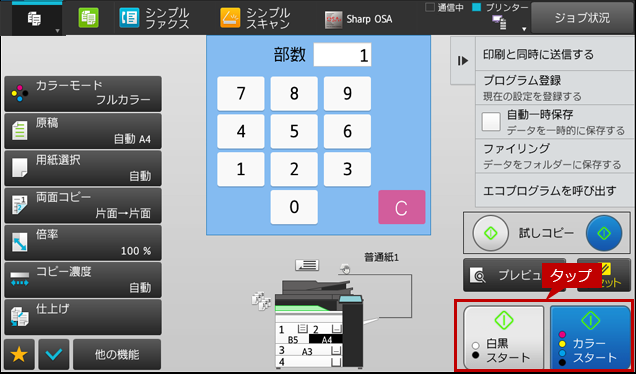Tap keypad number 7

point(241,94)
